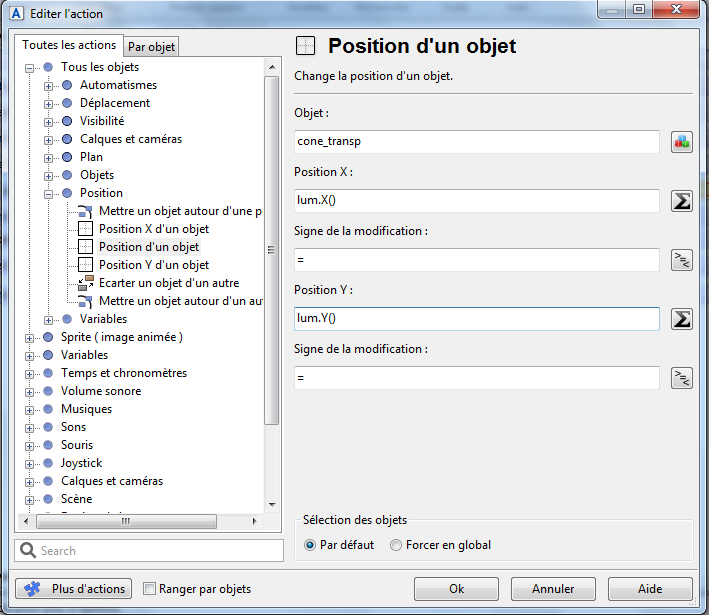
Task: Click the first 'Signe de la modification' field
Action: click(x=477, y=260)
